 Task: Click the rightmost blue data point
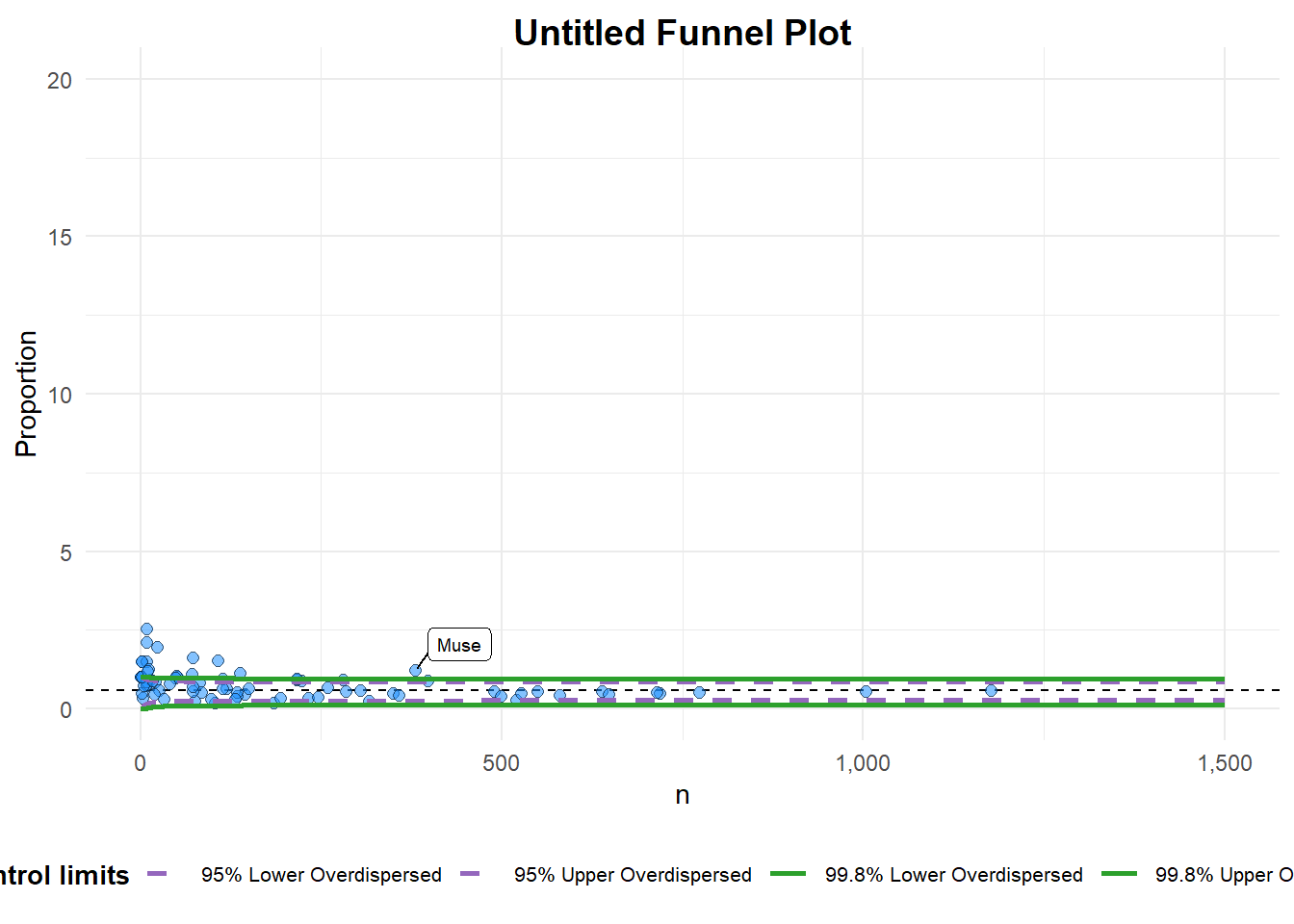[x=991, y=690]
